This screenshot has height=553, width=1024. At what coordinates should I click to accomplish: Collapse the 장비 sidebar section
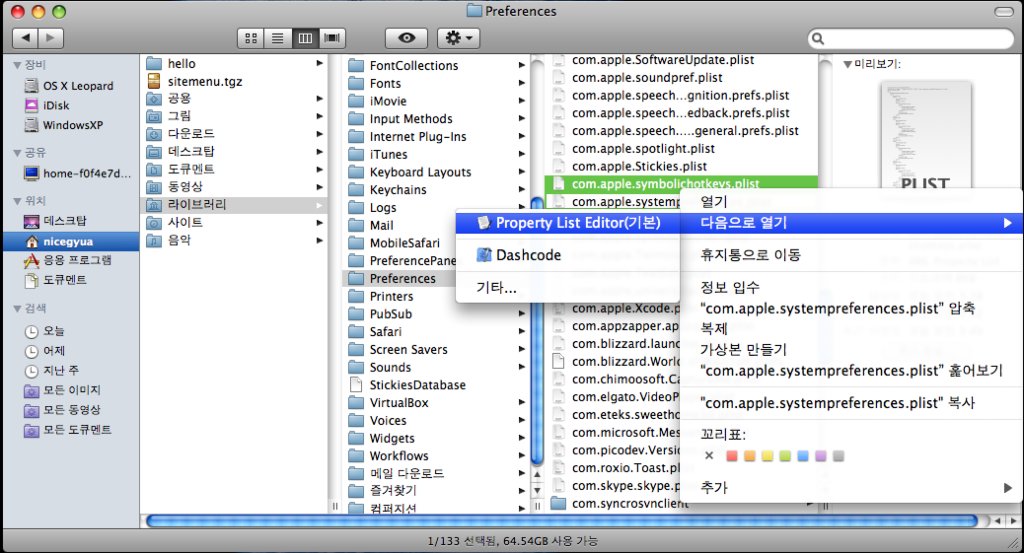pyautogui.click(x=18, y=65)
